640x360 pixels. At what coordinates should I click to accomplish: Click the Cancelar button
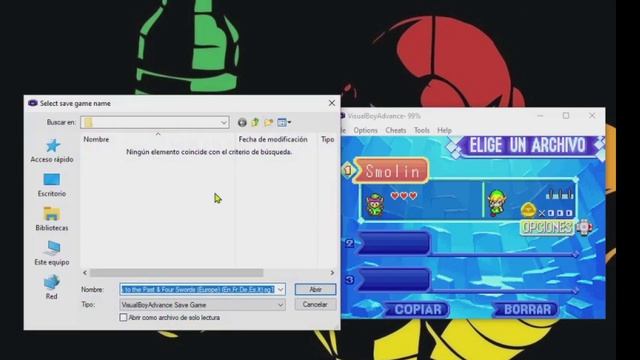click(315, 304)
